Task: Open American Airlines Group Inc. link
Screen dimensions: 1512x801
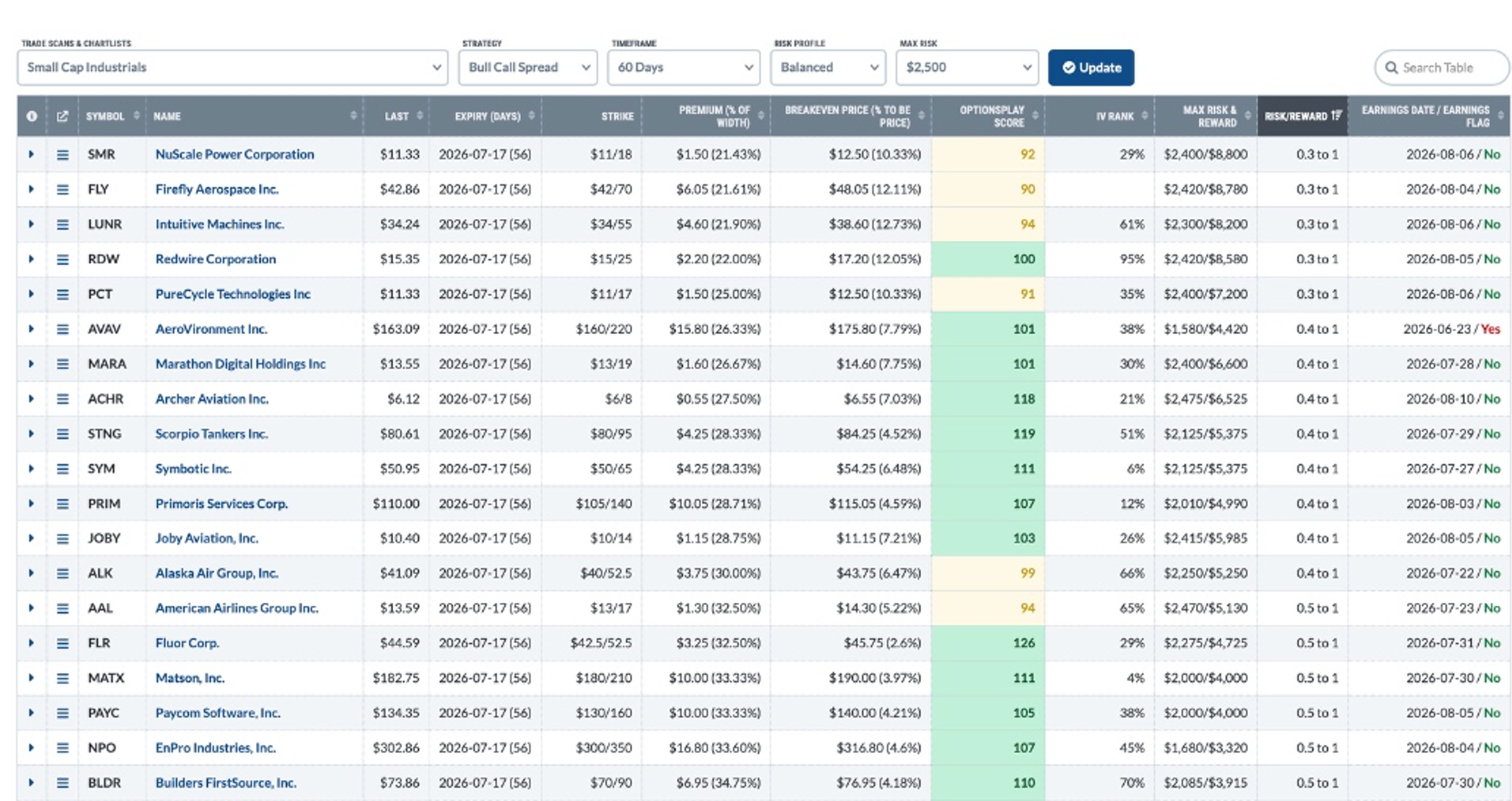Action: click(x=237, y=608)
